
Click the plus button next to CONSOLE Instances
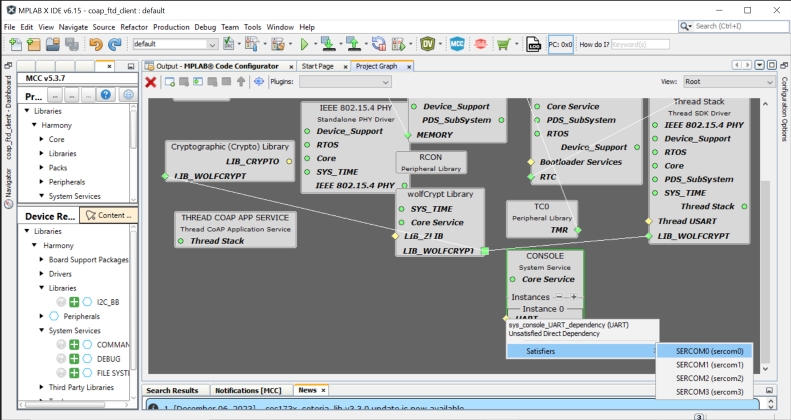574,297
